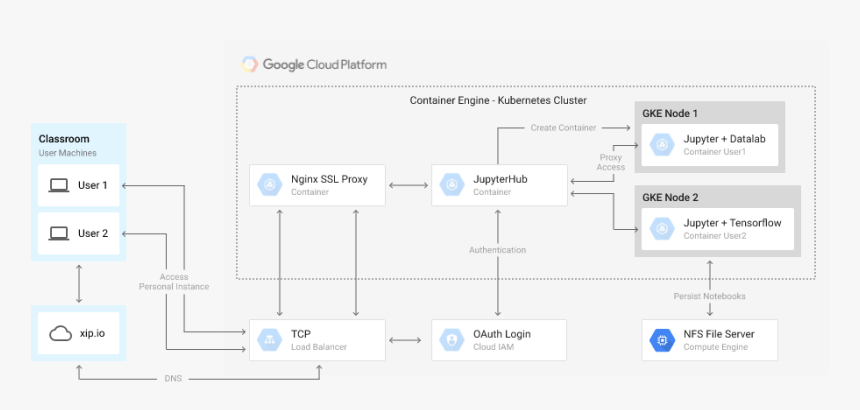Click the 'Container User2' subtitle
860x410 pixels.
(x=715, y=236)
